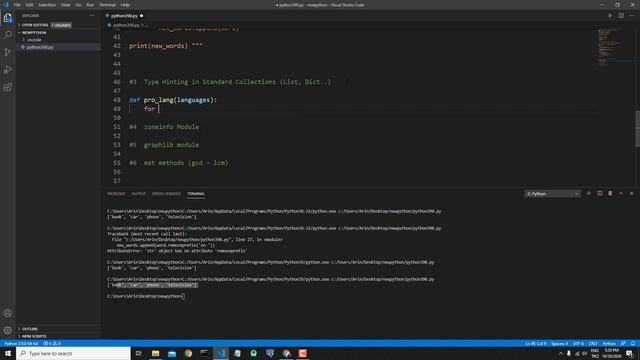Screen dimensions: 640x360
Task: Click the editor vertical scrollbar thumb
Action: click(638, 129)
